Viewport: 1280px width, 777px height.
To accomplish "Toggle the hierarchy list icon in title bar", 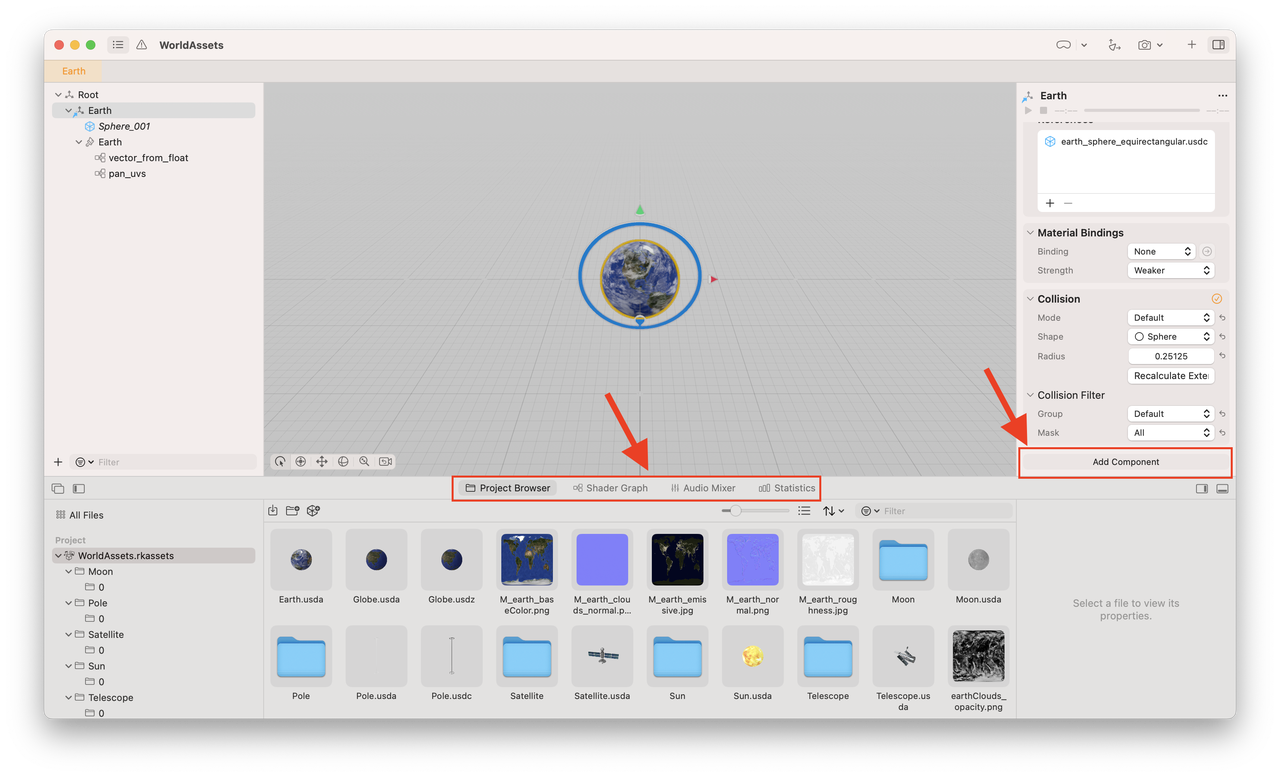I will [x=118, y=45].
